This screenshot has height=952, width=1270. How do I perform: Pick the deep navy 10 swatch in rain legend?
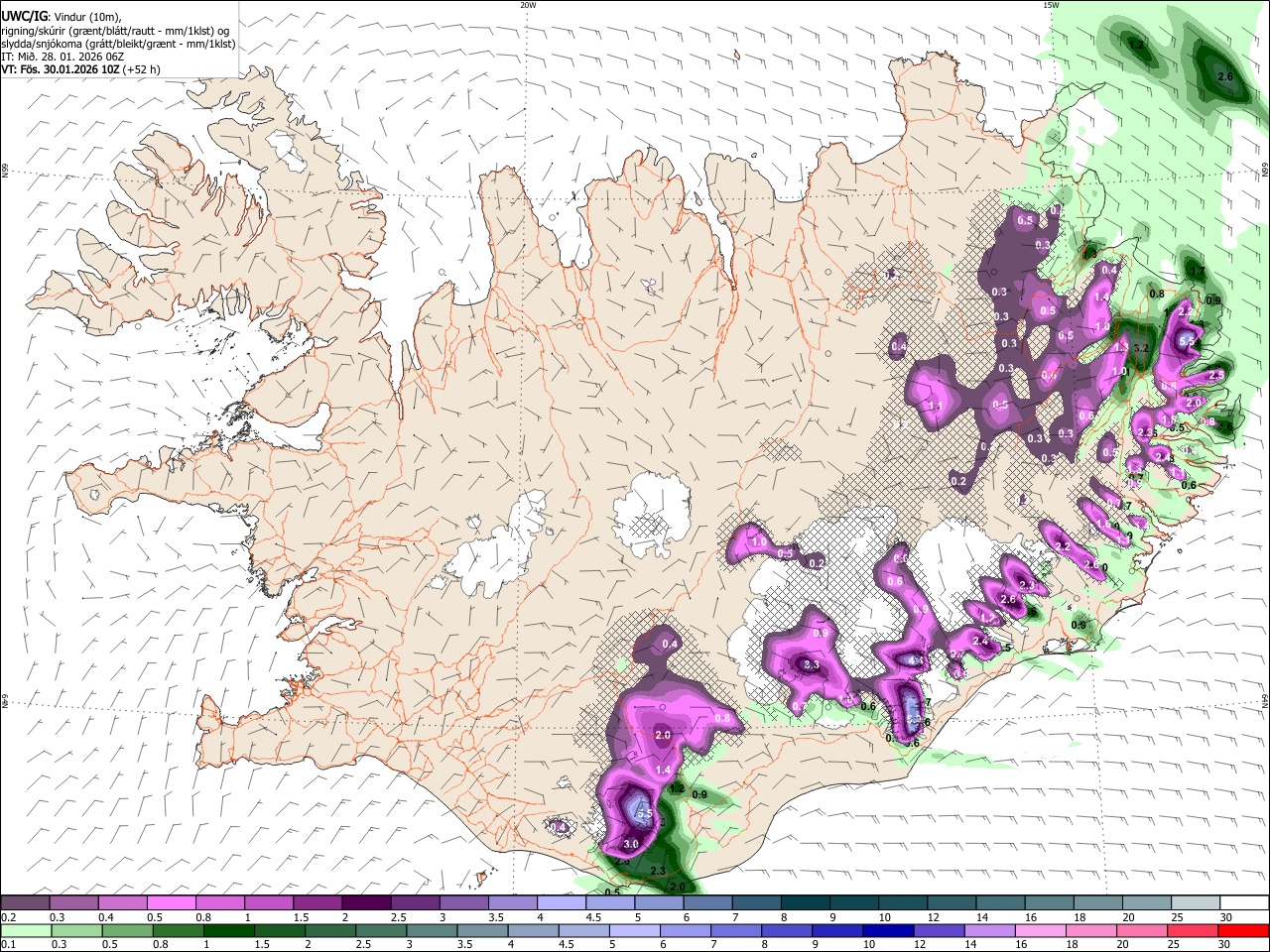point(888,931)
